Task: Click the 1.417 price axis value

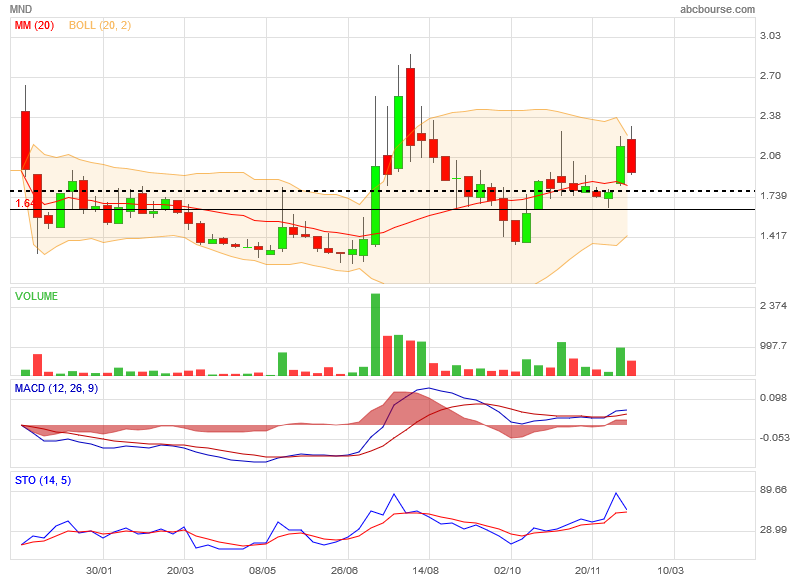Action: click(773, 236)
